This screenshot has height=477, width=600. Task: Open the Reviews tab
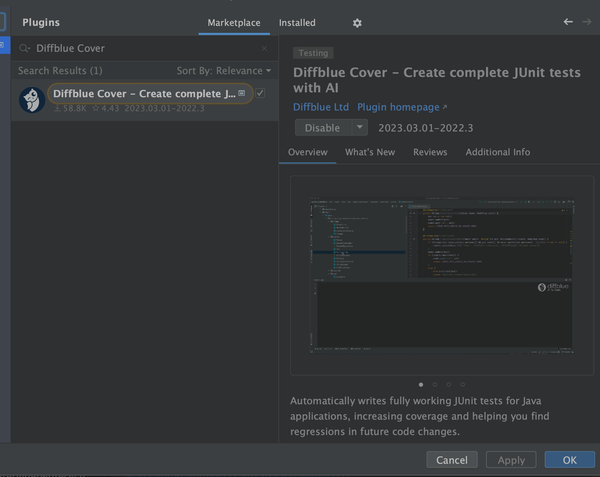tap(430, 152)
